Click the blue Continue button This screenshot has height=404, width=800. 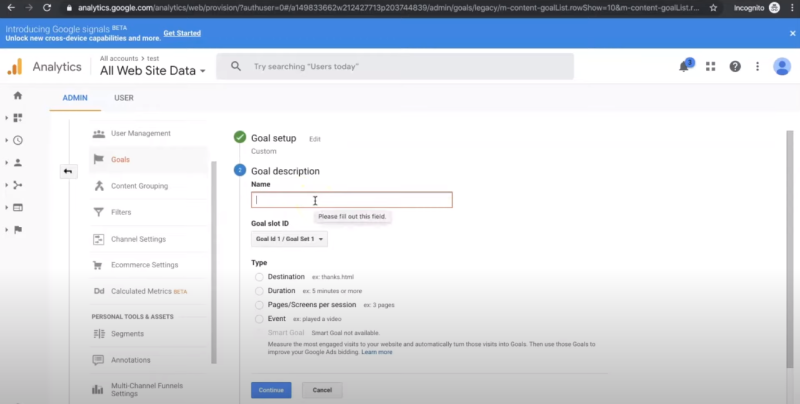[271, 390]
